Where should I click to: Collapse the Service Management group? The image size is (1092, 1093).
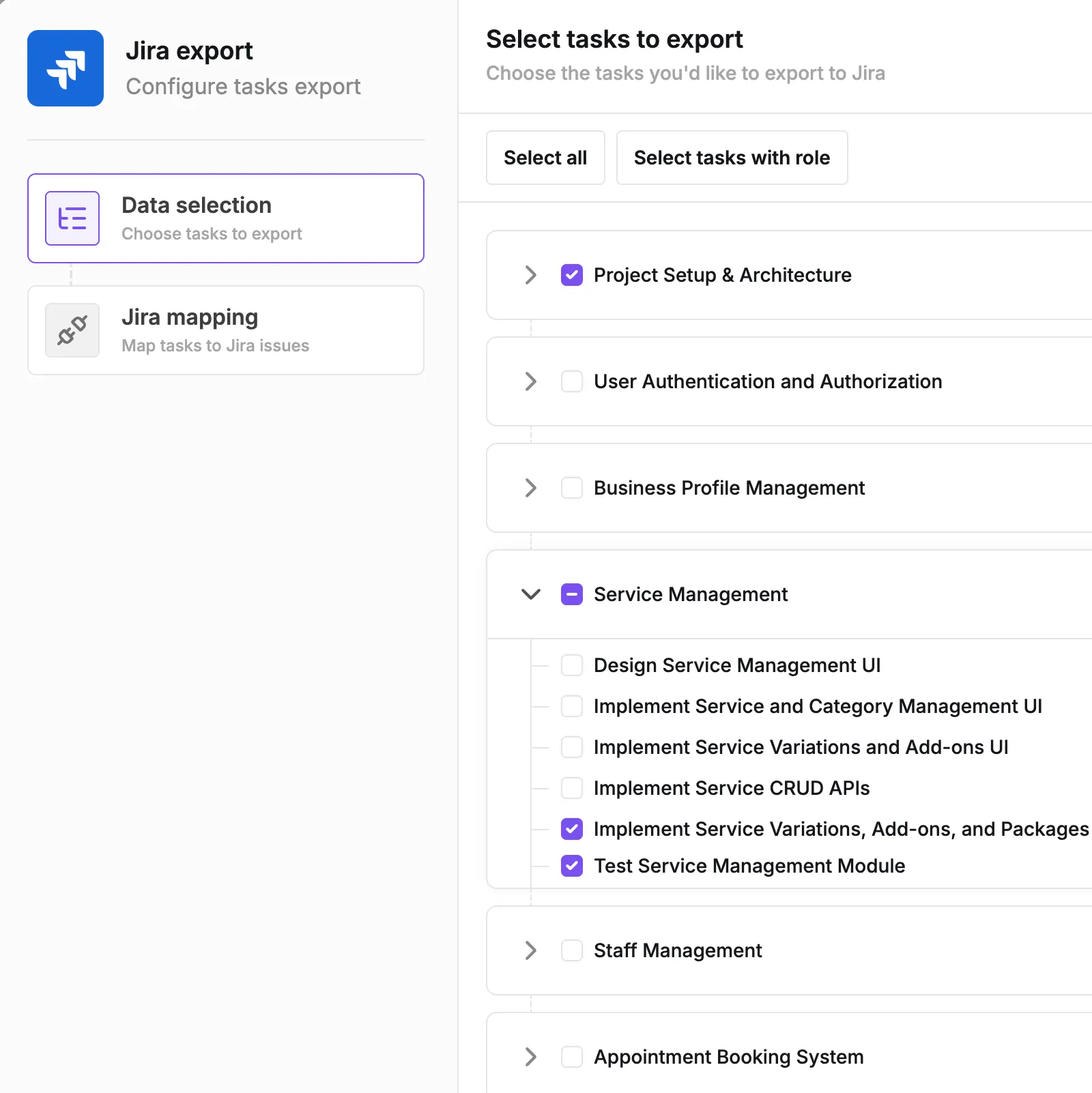click(x=531, y=594)
